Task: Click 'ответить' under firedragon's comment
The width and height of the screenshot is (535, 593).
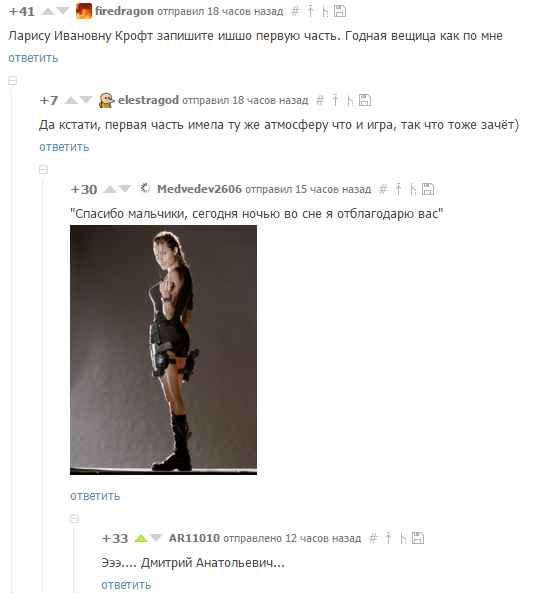Action: coord(33,58)
